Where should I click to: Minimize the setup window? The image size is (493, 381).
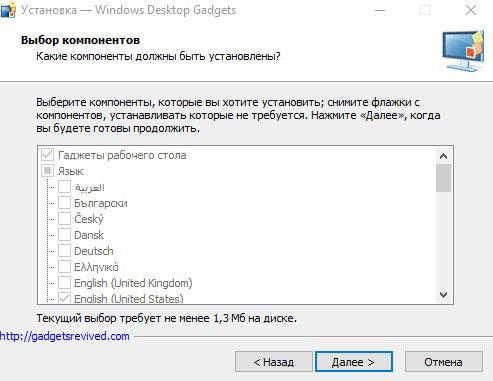point(380,11)
